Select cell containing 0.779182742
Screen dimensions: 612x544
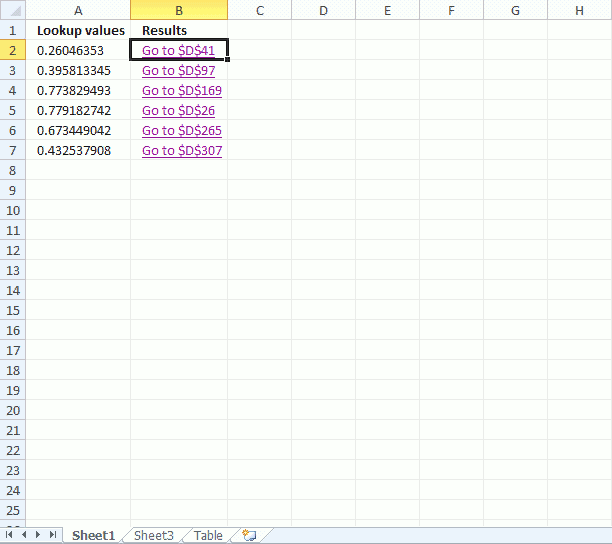point(78,110)
